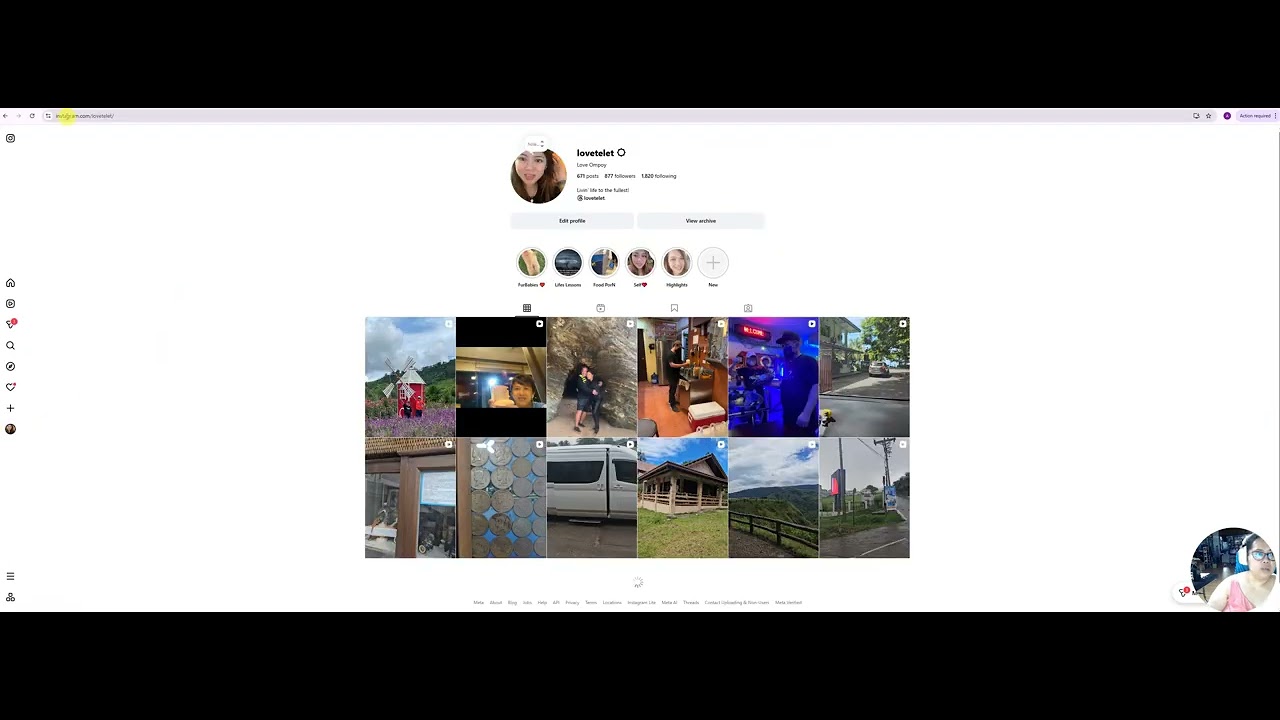The image size is (1280, 720).
Task: Open Messages icon with notification badge
Action: click(x=11, y=324)
